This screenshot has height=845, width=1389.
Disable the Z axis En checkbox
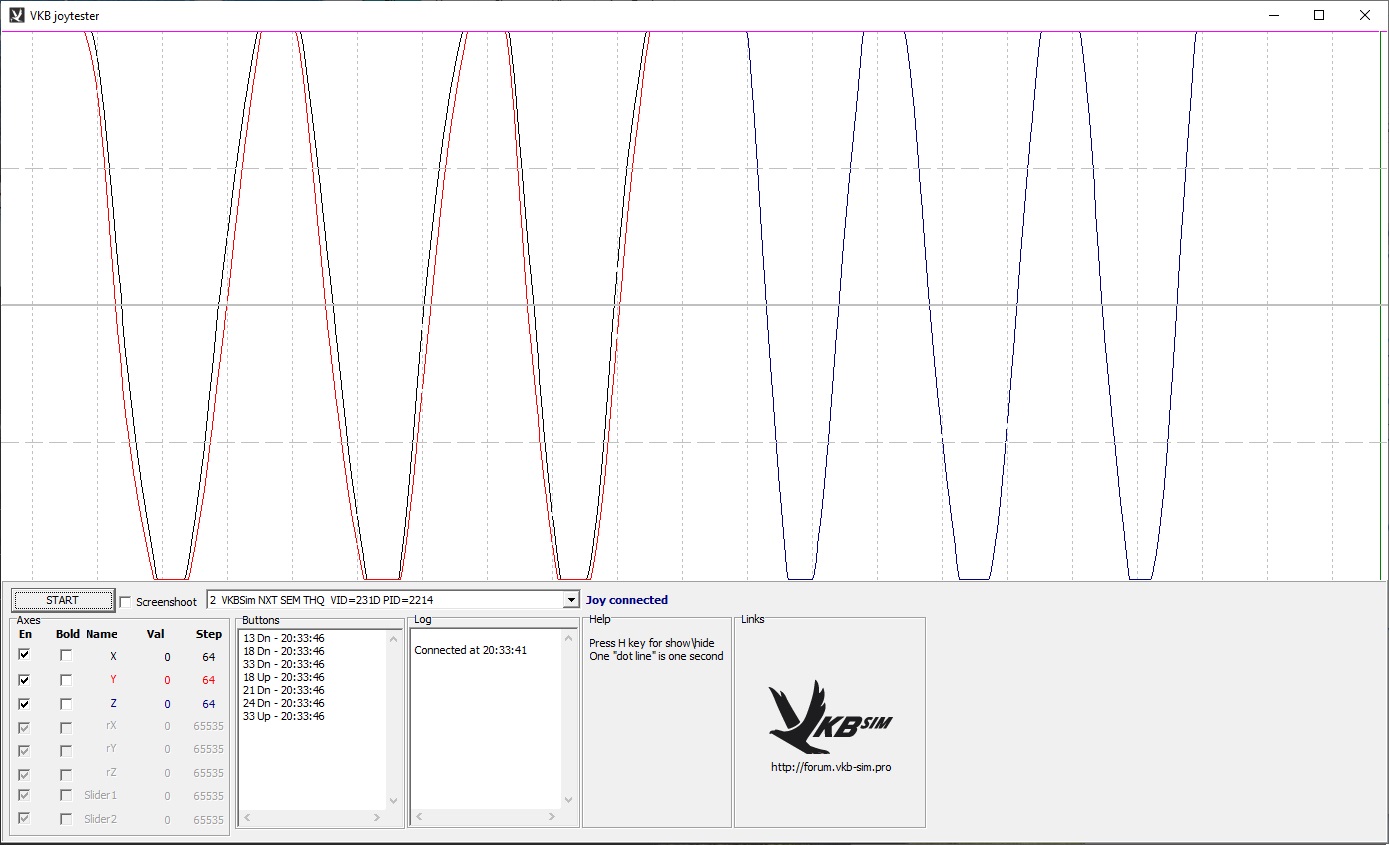24,703
